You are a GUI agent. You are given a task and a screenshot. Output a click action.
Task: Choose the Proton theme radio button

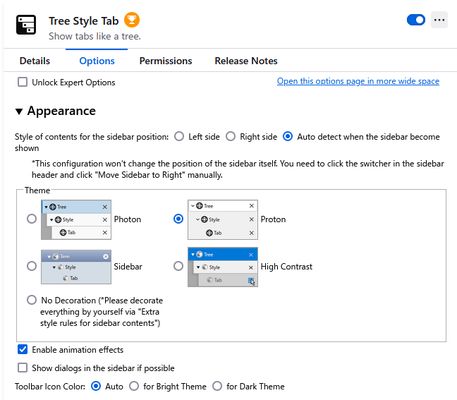(x=179, y=219)
